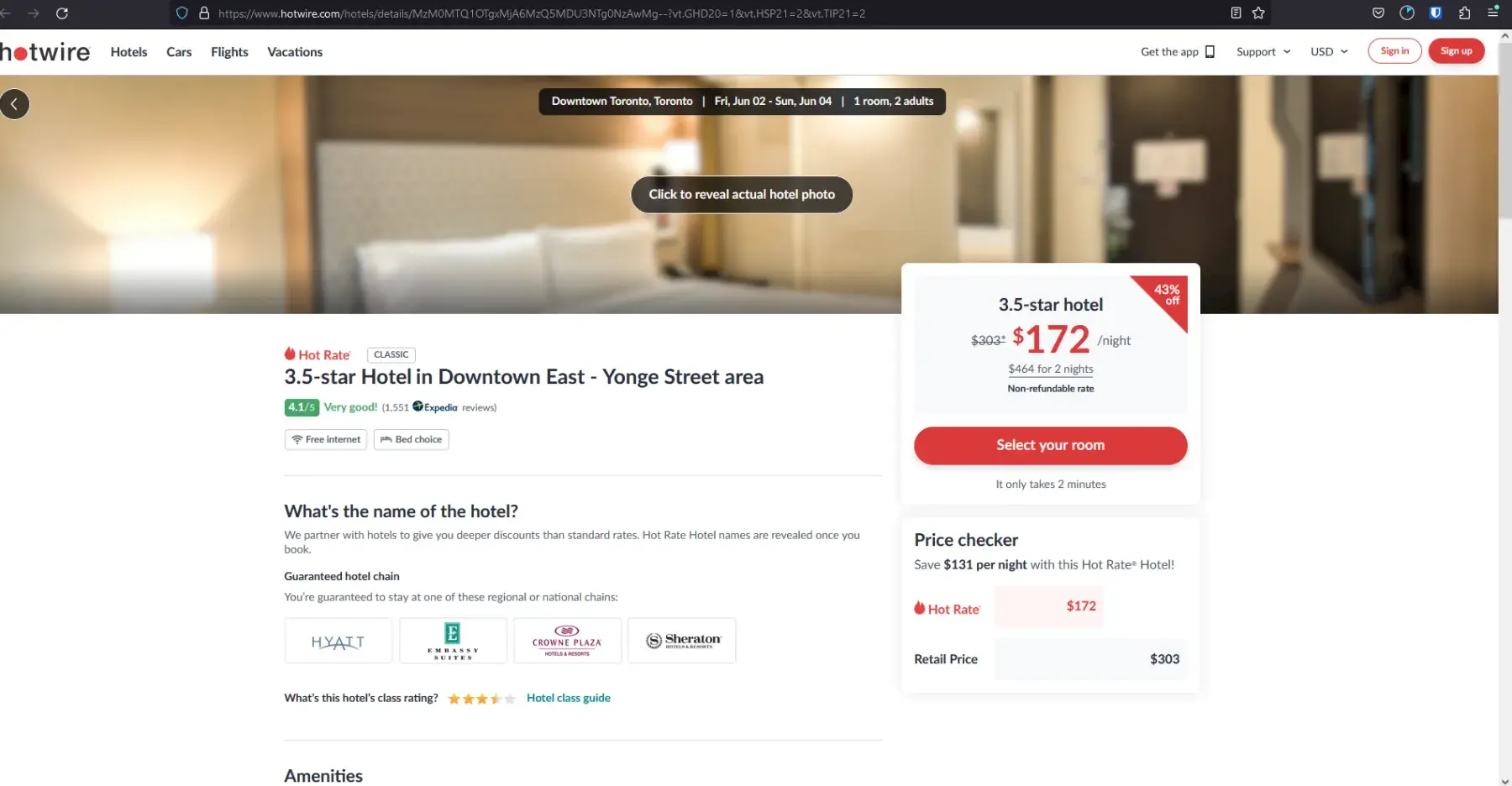Click the site padlock security icon

203,13
